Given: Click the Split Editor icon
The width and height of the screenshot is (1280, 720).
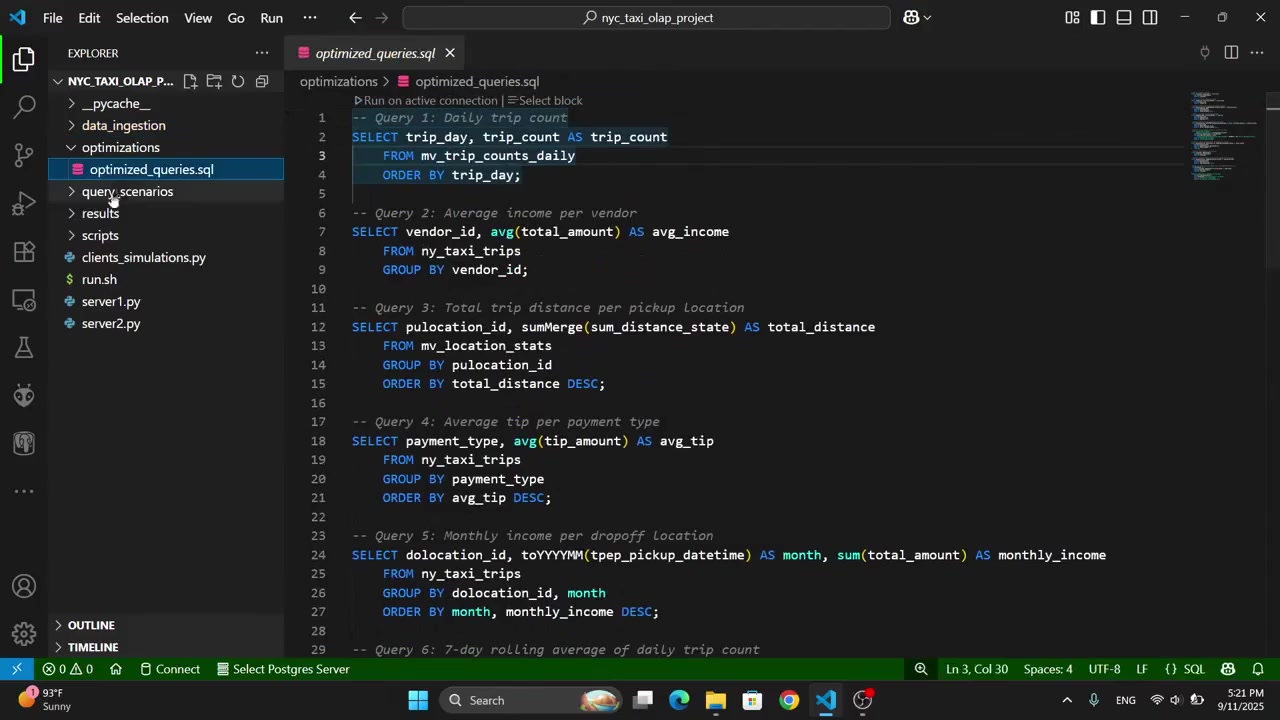Looking at the screenshot, I should [x=1231, y=53].
